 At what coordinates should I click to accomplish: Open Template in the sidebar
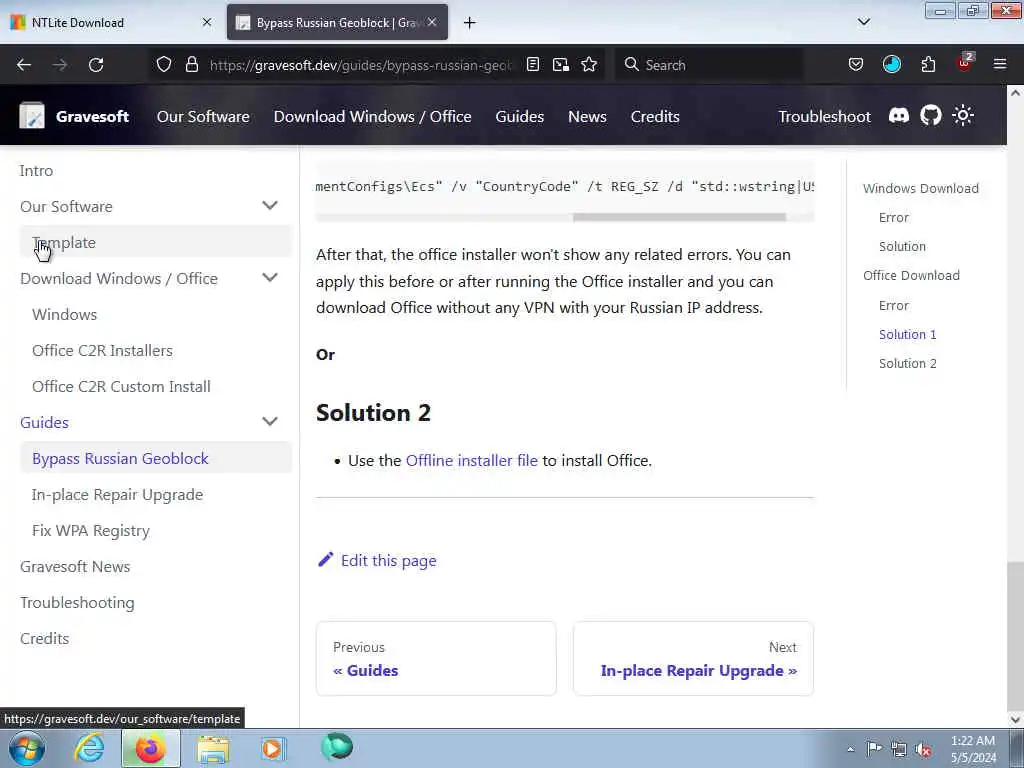click(155, 242)
